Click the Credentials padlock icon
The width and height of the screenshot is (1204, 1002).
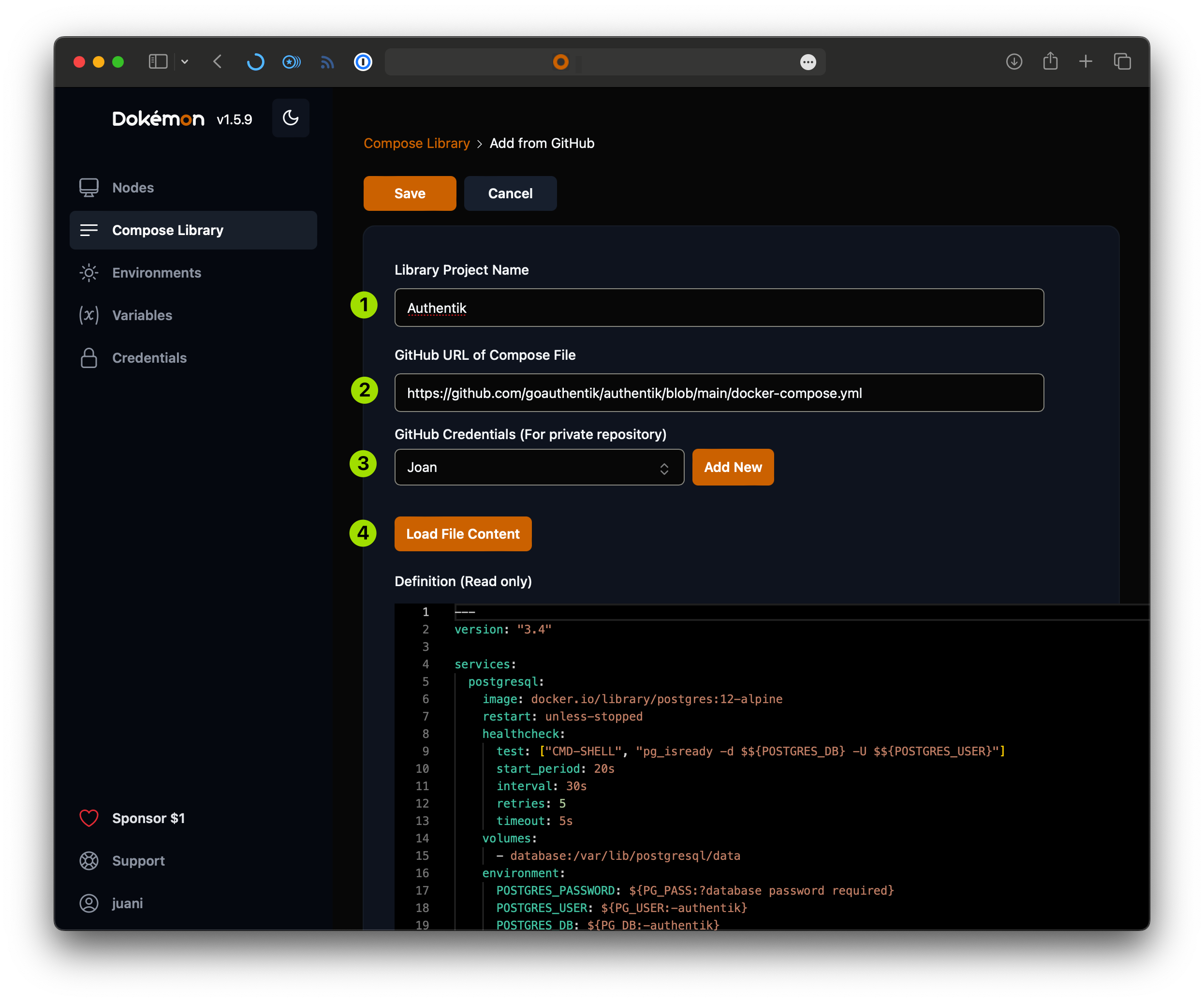[x=89, y=357]
